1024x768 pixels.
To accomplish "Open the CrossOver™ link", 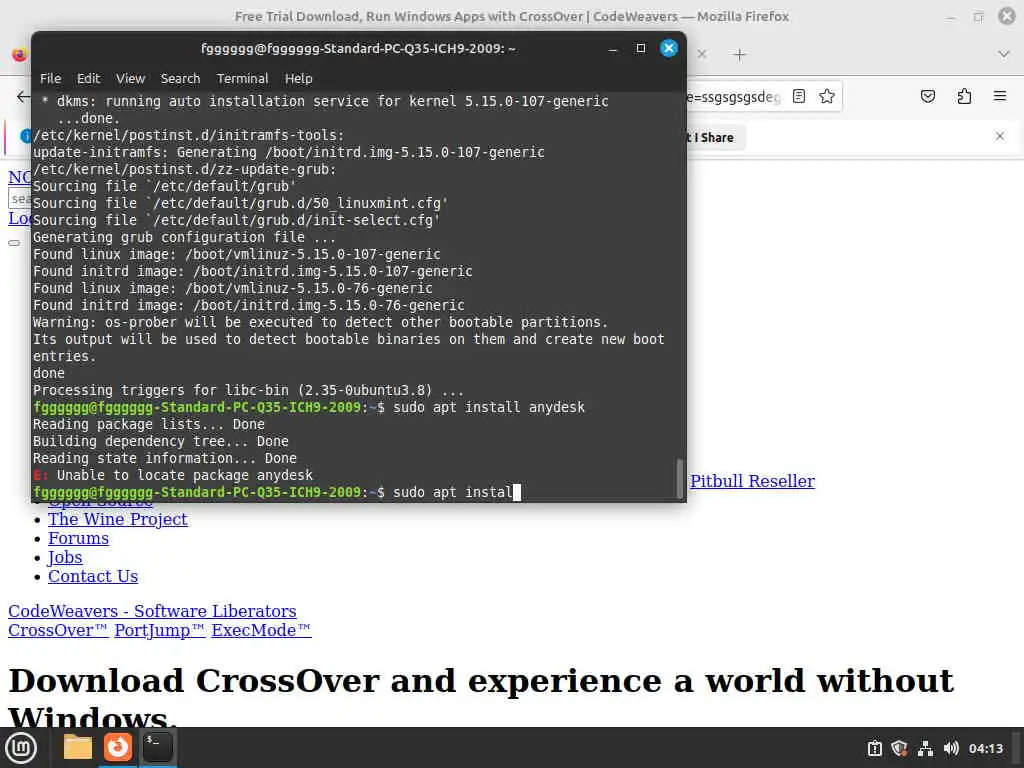I will pyautogui.click(x=58, y=630).
